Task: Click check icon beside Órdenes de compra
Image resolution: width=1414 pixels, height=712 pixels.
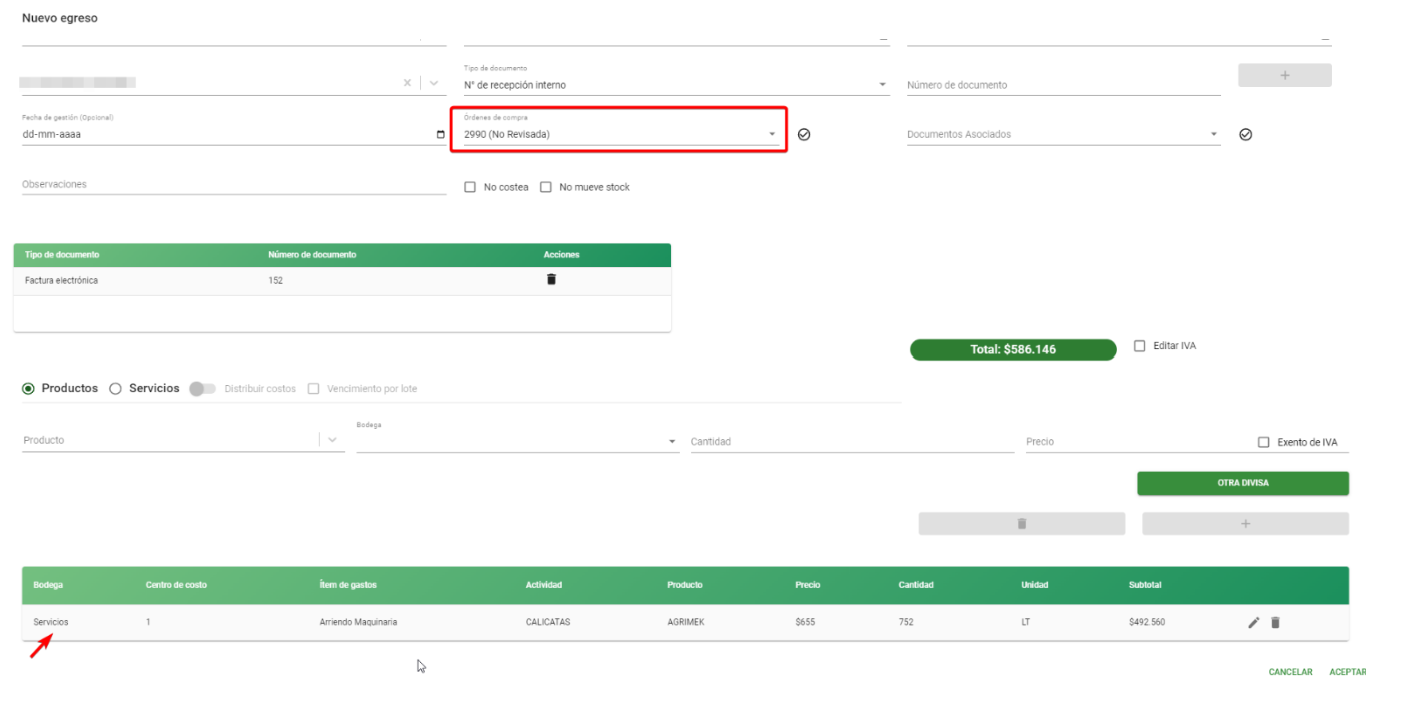Action: [x=804, y=134]
